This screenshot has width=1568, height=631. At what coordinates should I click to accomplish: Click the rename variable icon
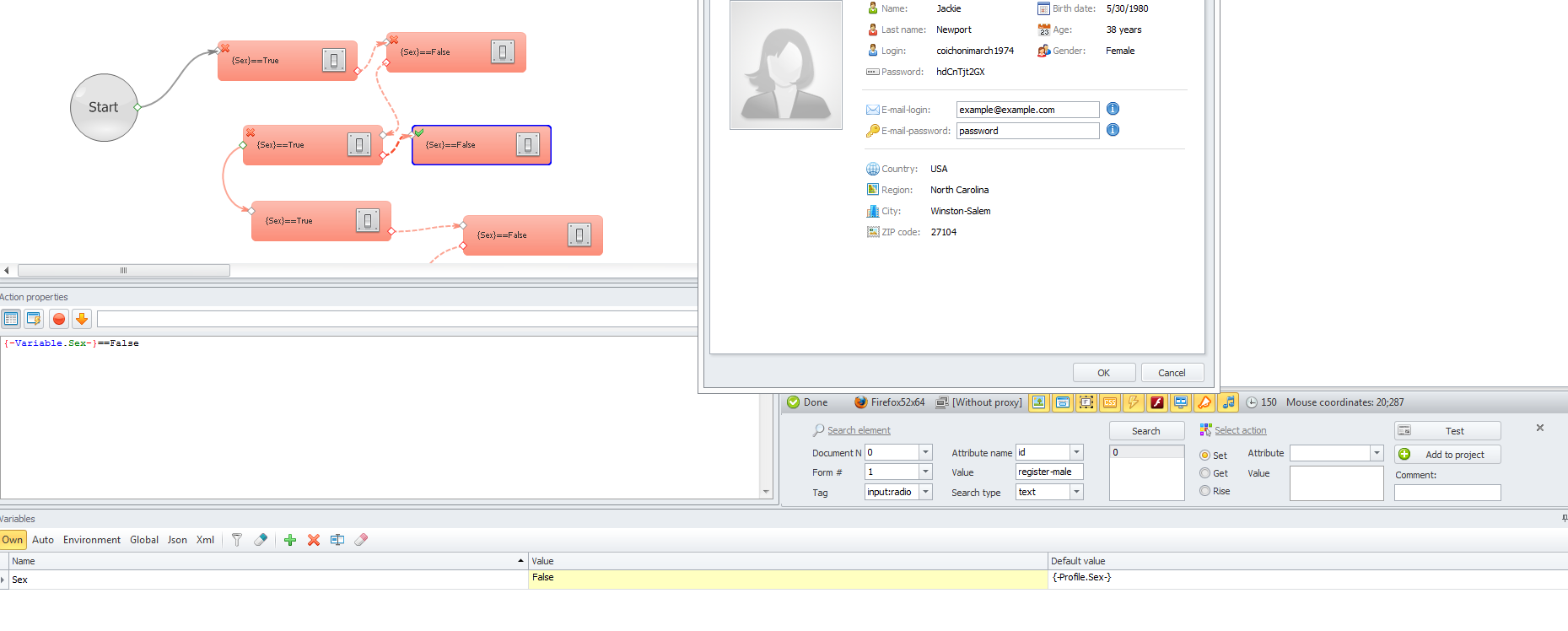(x=337, y=540)
